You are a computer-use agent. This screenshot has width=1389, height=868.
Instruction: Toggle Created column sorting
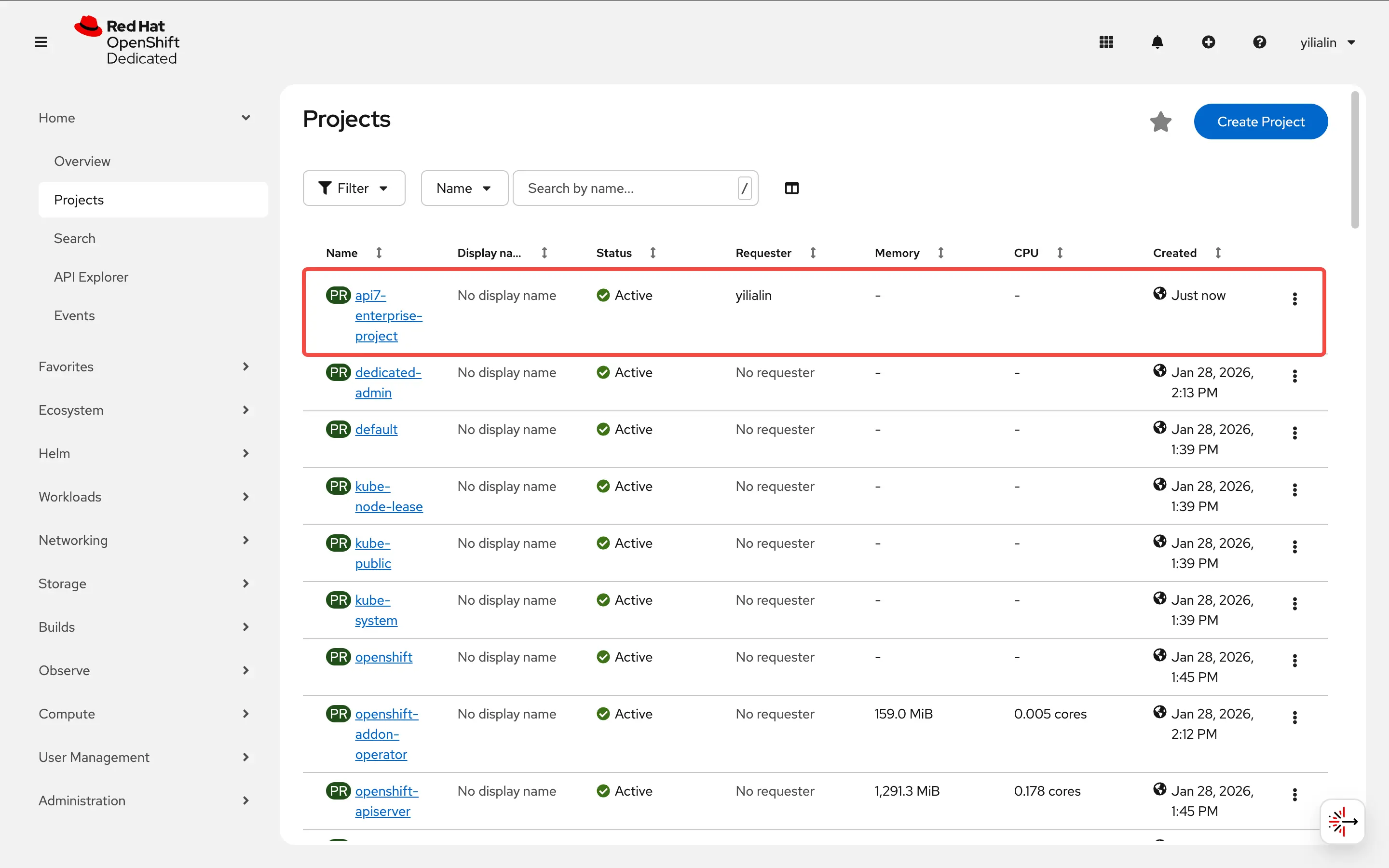click(x=1219, y=253)
